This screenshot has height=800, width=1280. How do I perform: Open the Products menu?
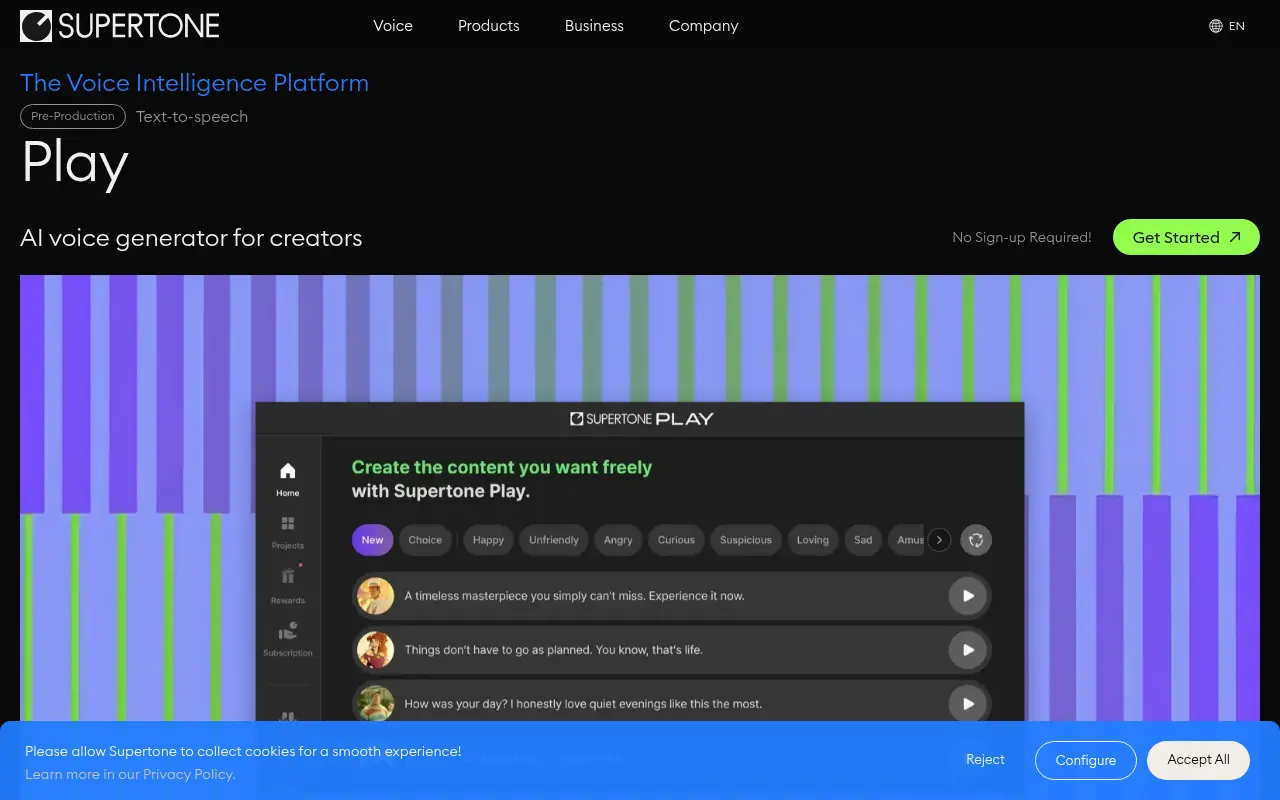(488, 26)
